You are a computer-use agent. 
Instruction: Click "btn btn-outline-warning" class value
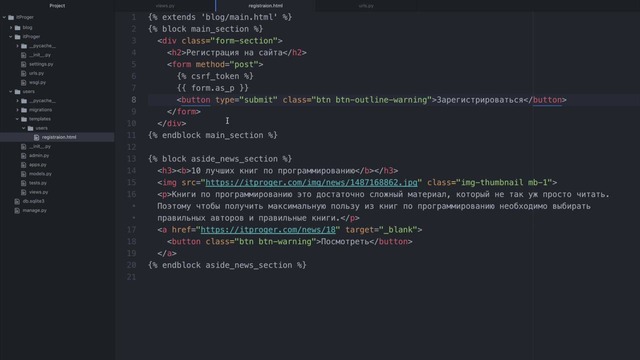[371, 100]
